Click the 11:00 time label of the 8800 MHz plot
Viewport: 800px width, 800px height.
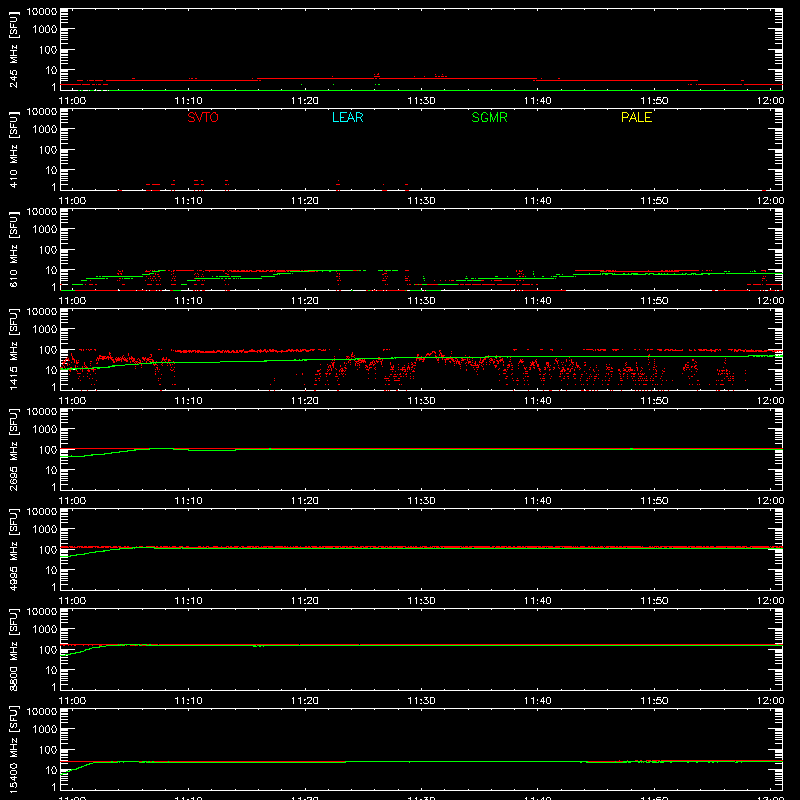point(72,701)
